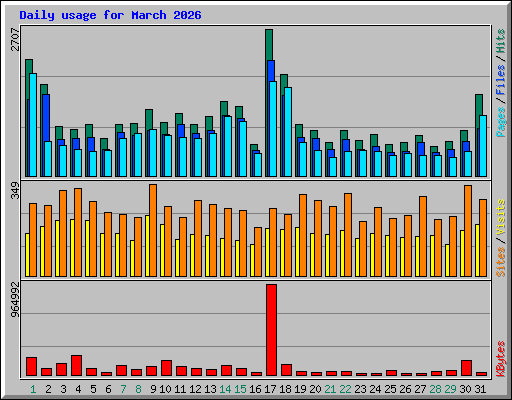Click day label 16 on the x-axis
This screenshot has width=512, height=400.
pos(255,389)
